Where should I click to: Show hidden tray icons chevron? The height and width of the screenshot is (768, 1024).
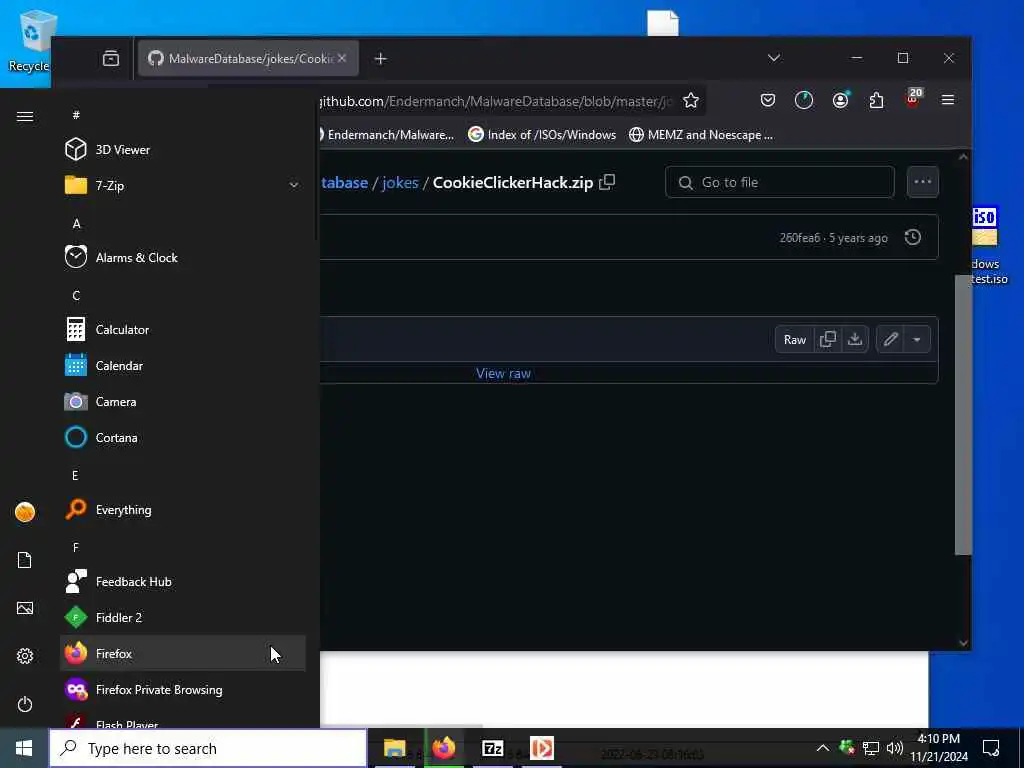tap(823, 748)
